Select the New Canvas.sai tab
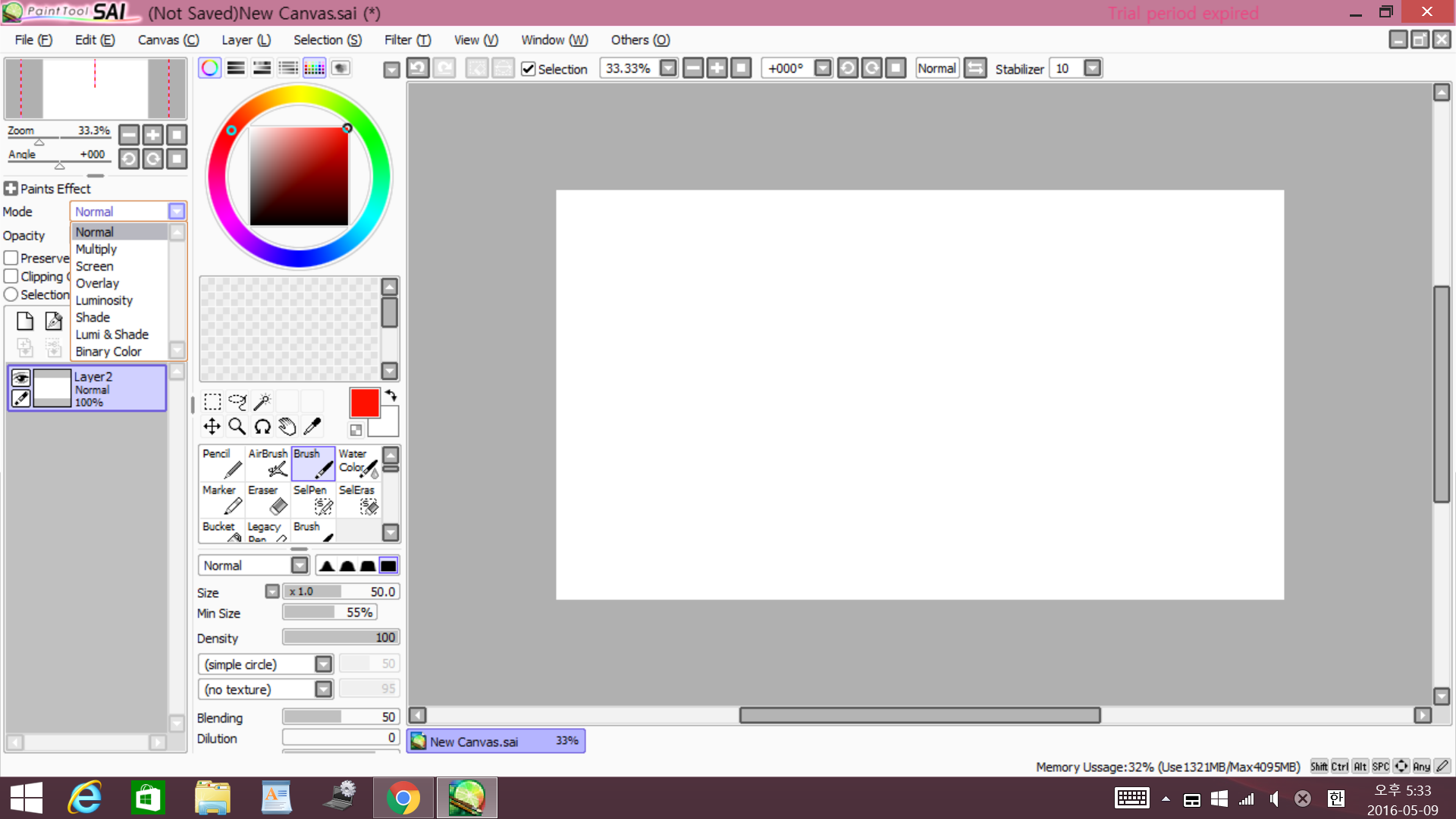The image size is (1456, 819). (496, 741)
